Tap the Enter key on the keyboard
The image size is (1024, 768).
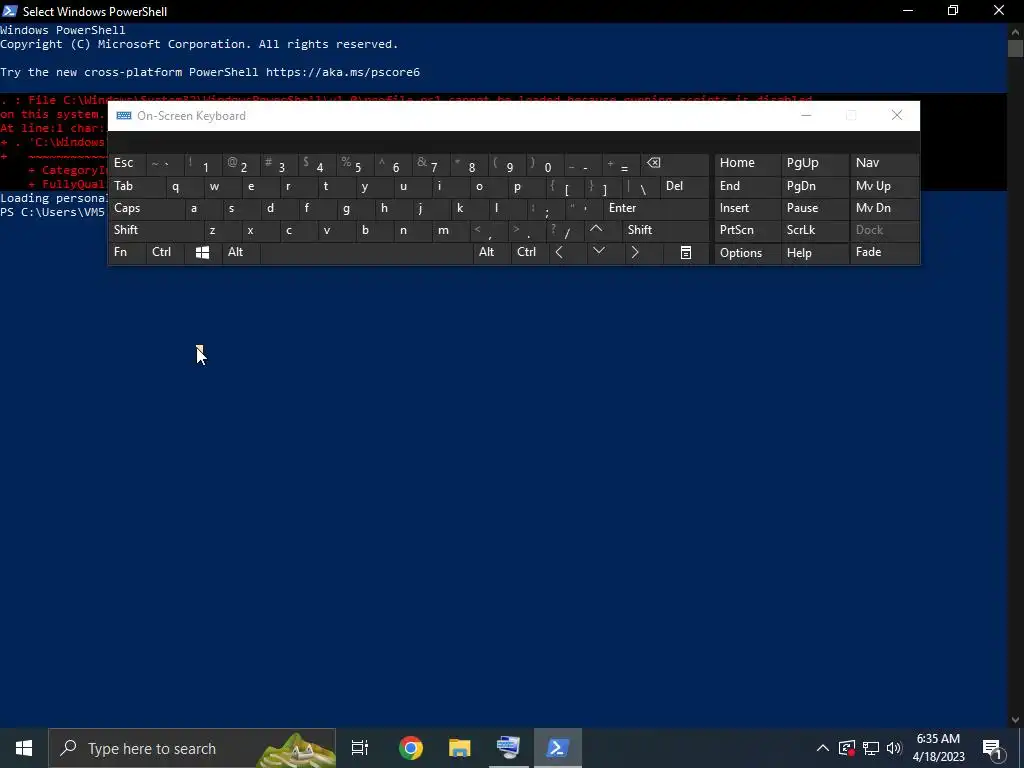[656, 208]
